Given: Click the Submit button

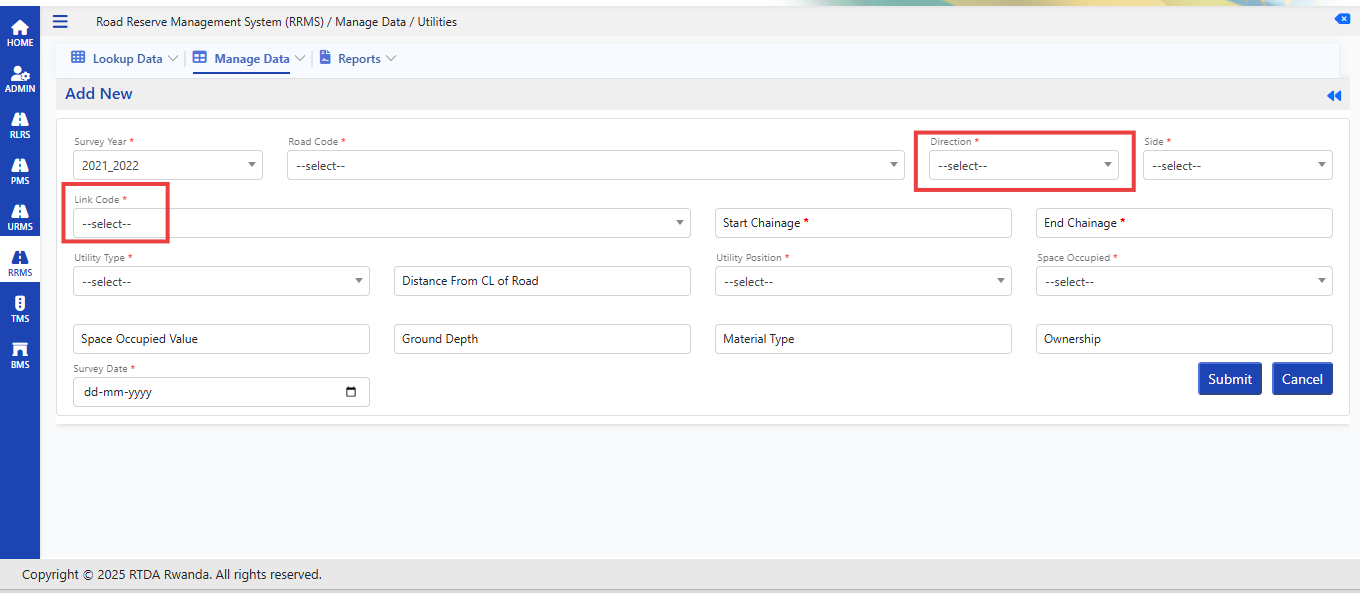Looking at the screenshot, I should coord(1230,379).
